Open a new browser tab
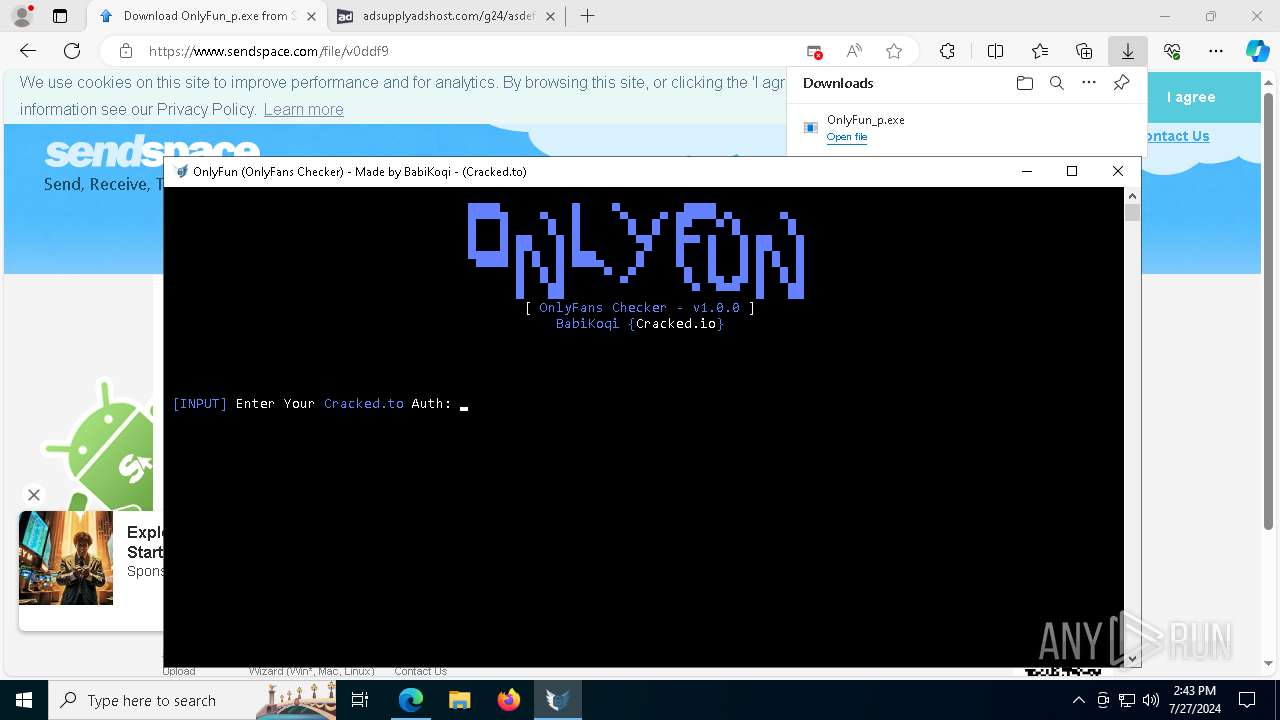This screenshot has width=1280, height=720. point(587,16)
